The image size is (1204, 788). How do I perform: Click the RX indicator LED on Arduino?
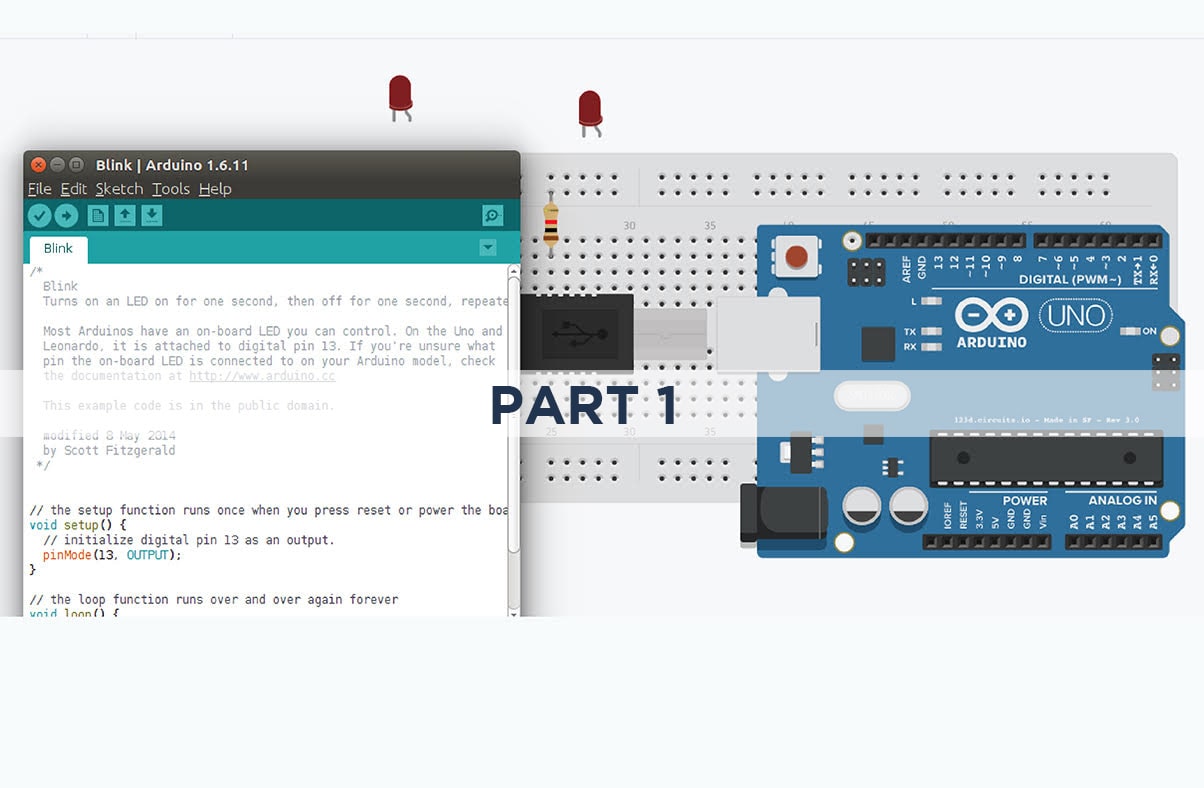931,347
